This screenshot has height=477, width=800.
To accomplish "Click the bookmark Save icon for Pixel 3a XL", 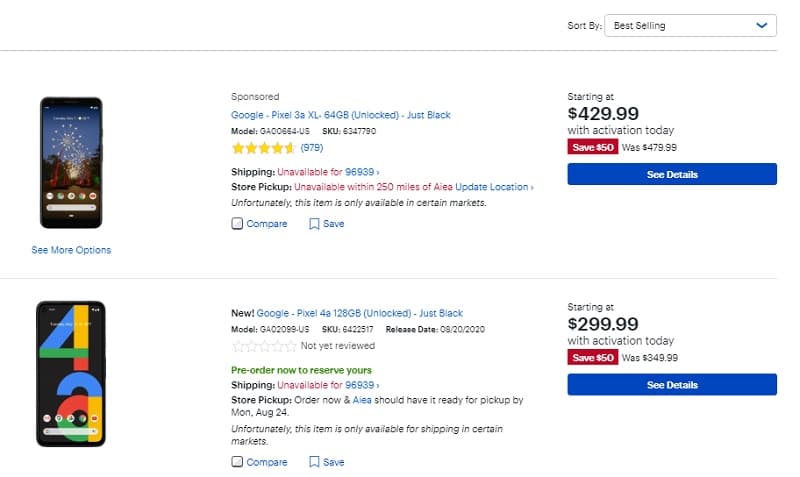I will click(314, 224).
